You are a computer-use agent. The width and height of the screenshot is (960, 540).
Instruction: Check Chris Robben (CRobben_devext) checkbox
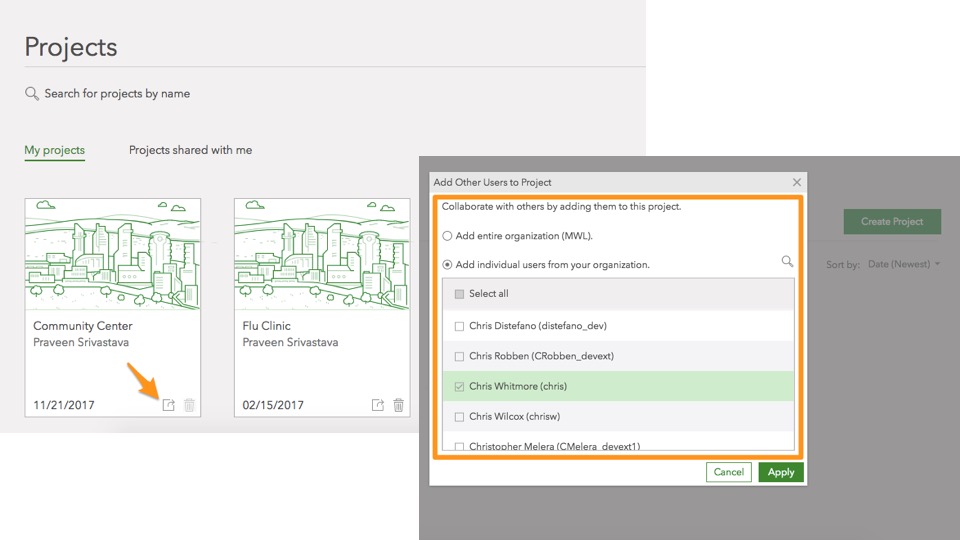pos(459,356)
